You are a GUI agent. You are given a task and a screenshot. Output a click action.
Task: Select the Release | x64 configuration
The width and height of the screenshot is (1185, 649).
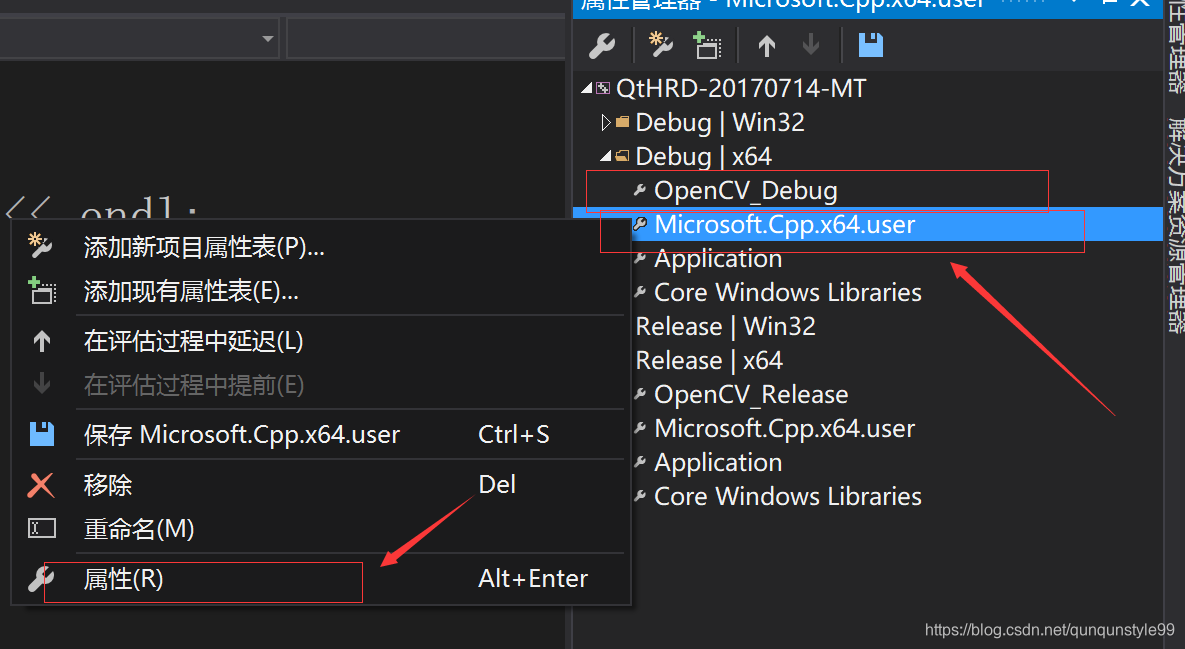(x=709, y=360)
